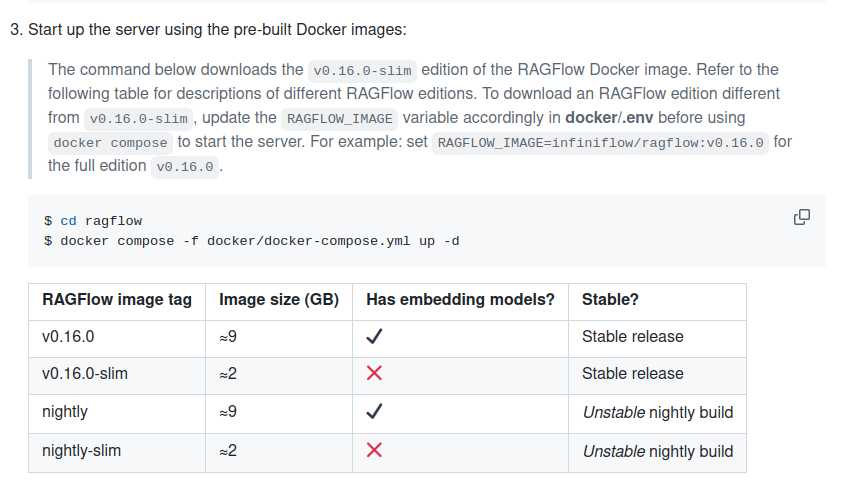Click the red X in the v0.16.0-slim row

[374, 374]
